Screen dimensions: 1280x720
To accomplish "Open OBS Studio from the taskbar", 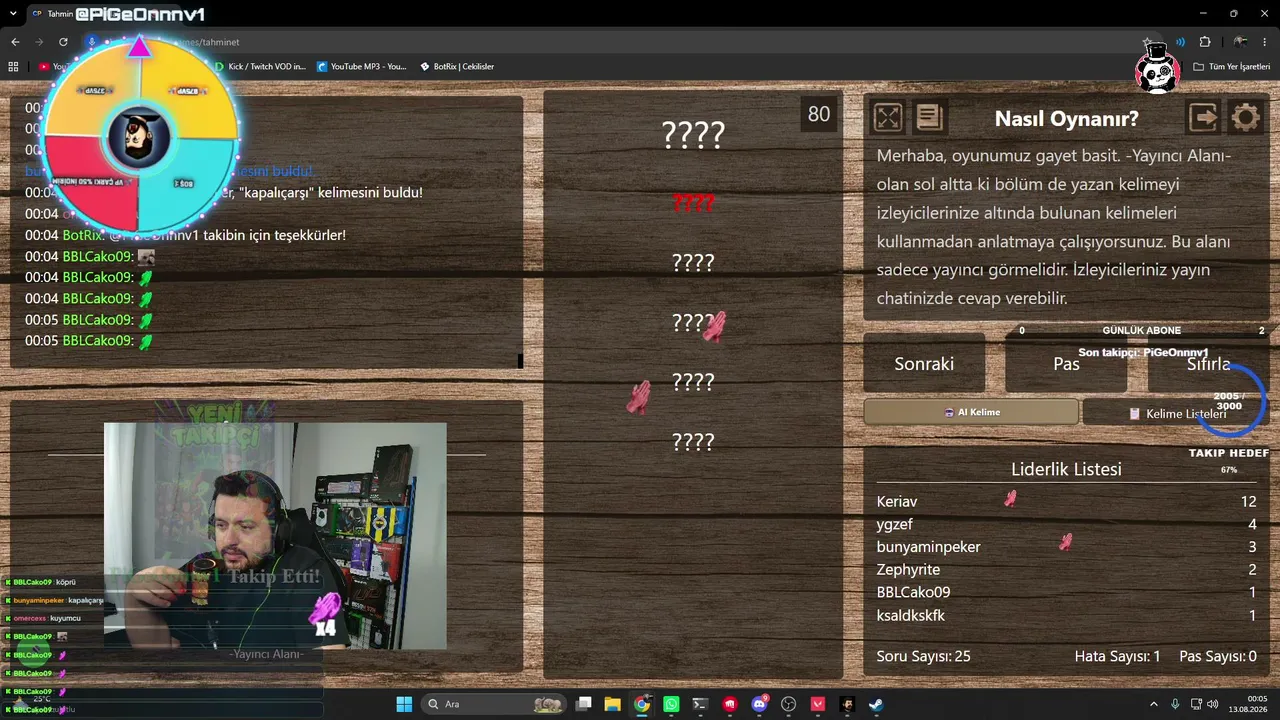I will pyautogui.click(x=788, y=704).
